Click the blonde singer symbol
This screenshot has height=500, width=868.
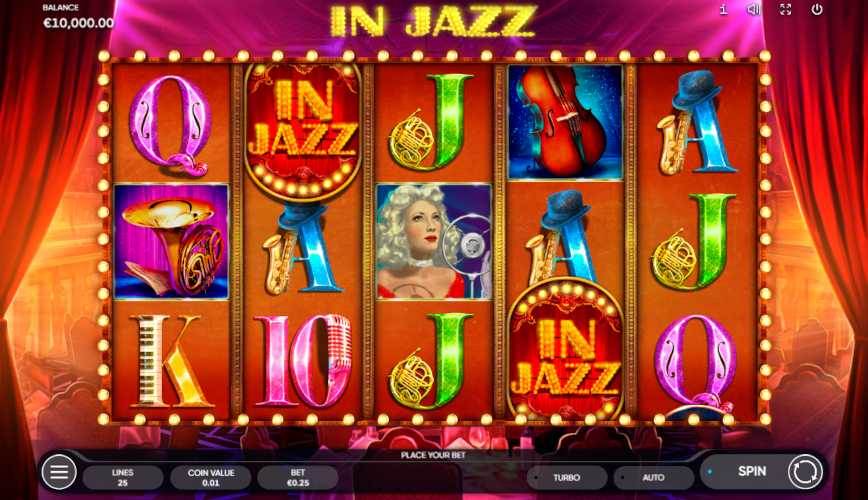(x=433, y=242)
